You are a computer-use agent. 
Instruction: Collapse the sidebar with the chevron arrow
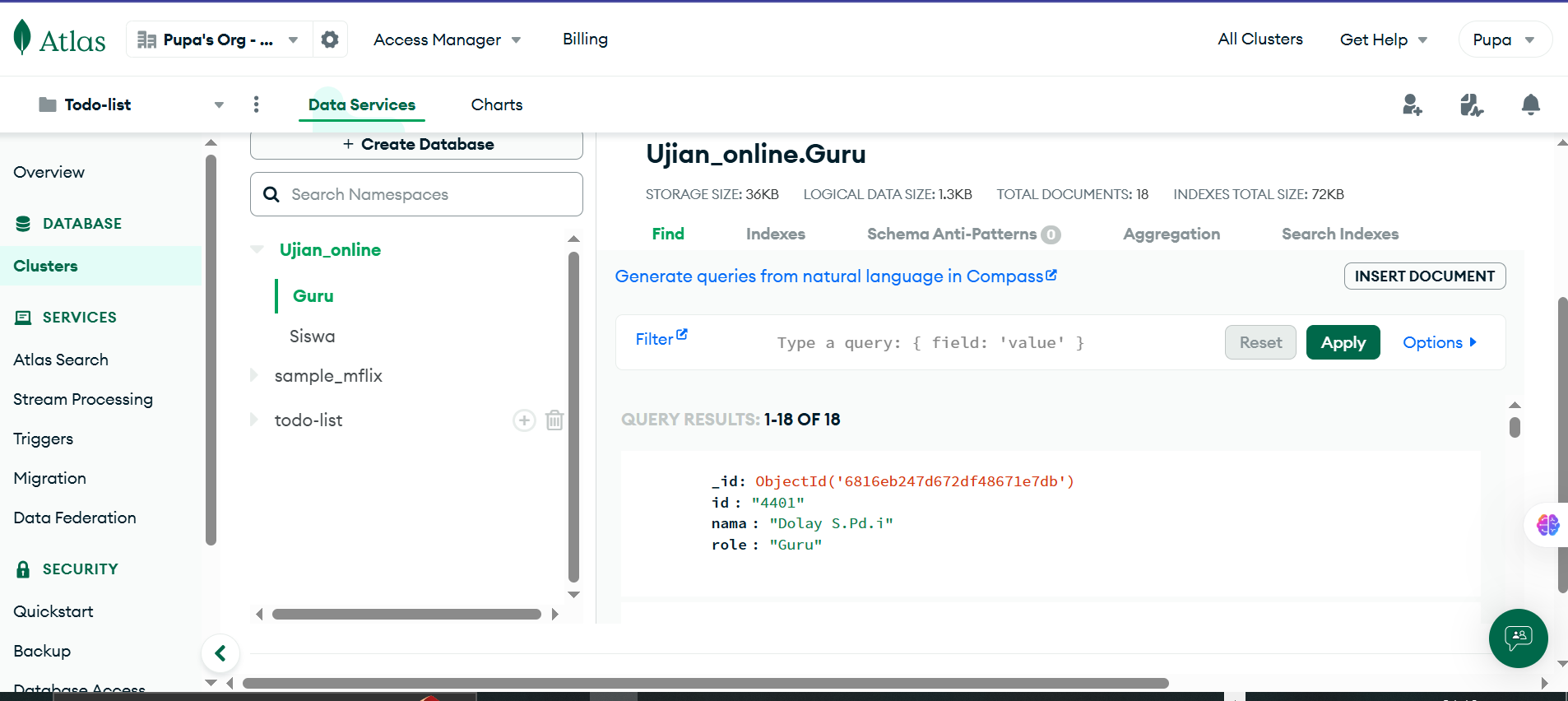click(x=220, y=653)
